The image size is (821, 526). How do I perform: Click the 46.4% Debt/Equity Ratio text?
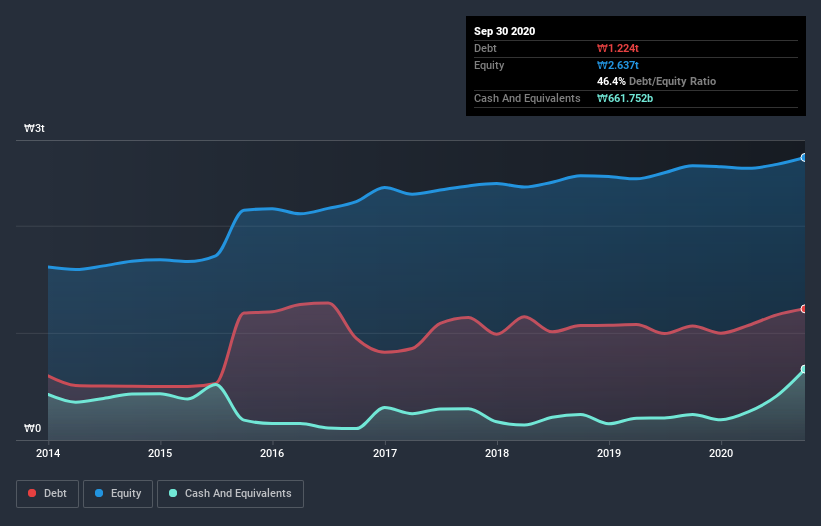(657, 81)
